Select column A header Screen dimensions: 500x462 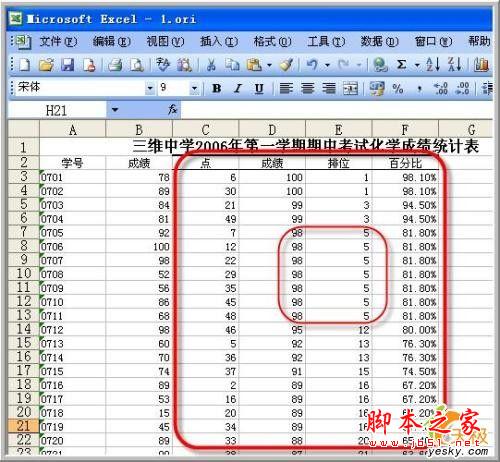72,129
